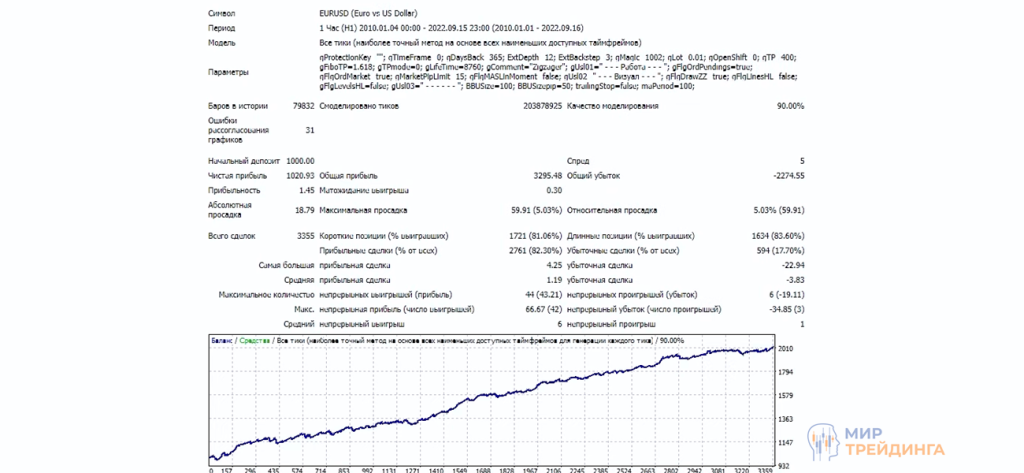The image size is (1024, 473).
Task: Click the Баров в истории value 79832
Action: pyautogui.click(x=303, y=105)
